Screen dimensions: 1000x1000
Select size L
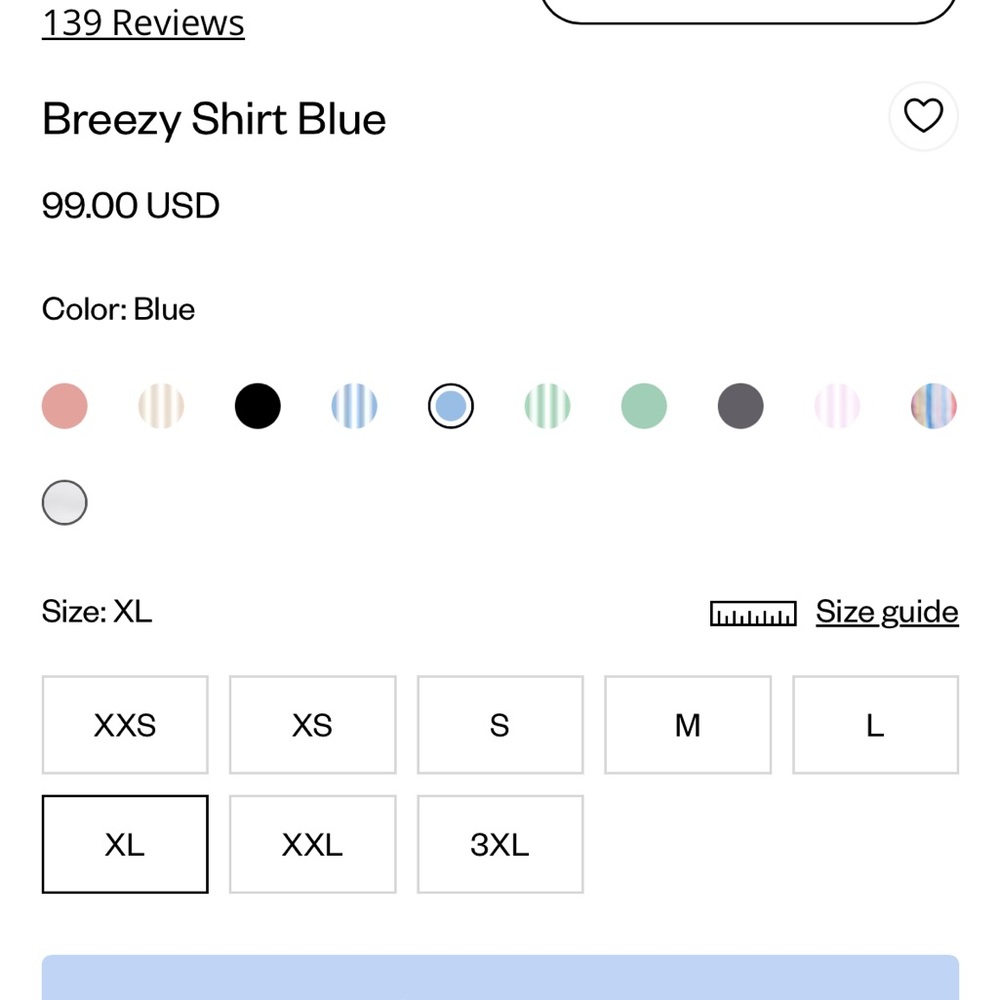coord(875,724)
